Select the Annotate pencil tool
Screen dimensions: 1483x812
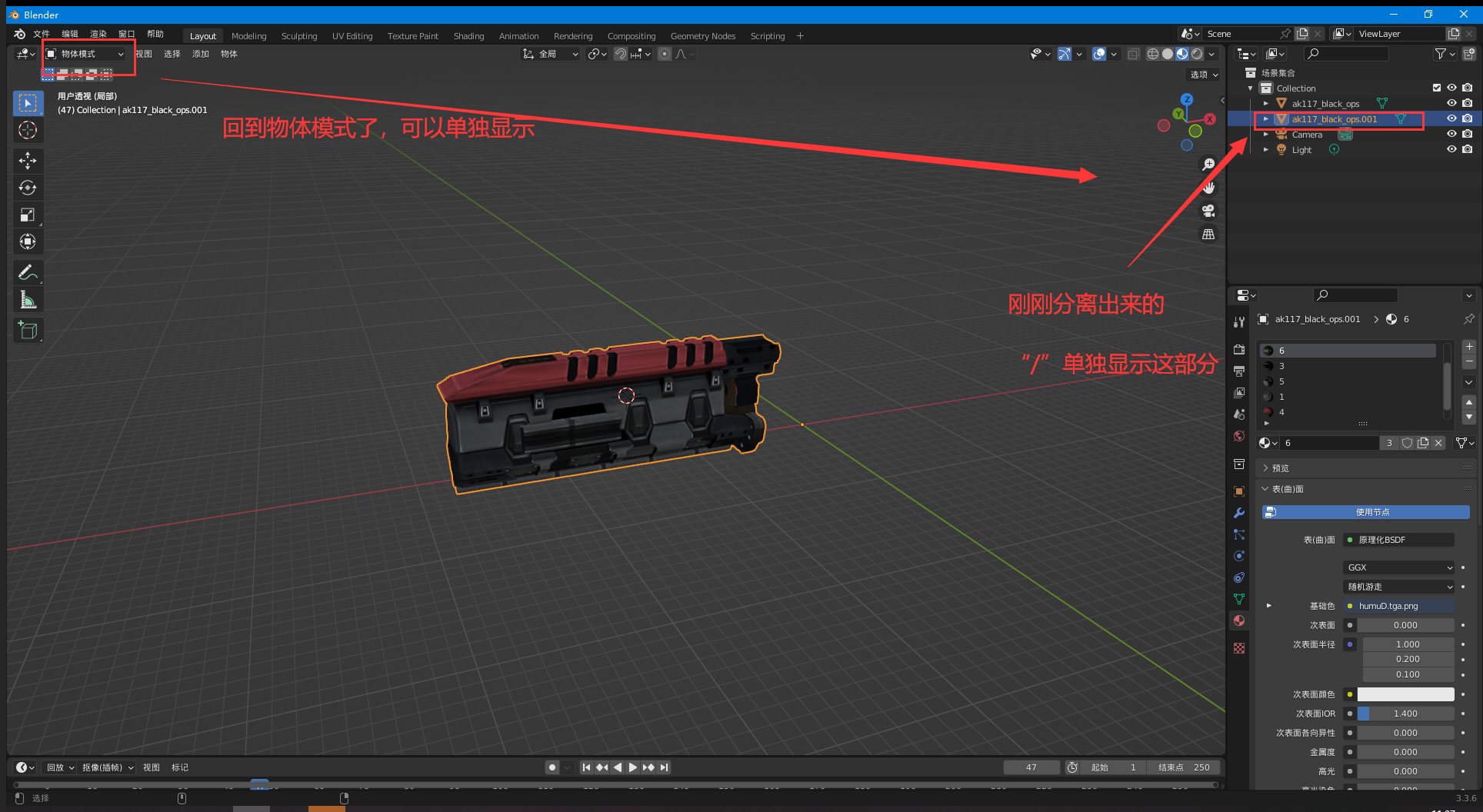(x=28, y=272)
